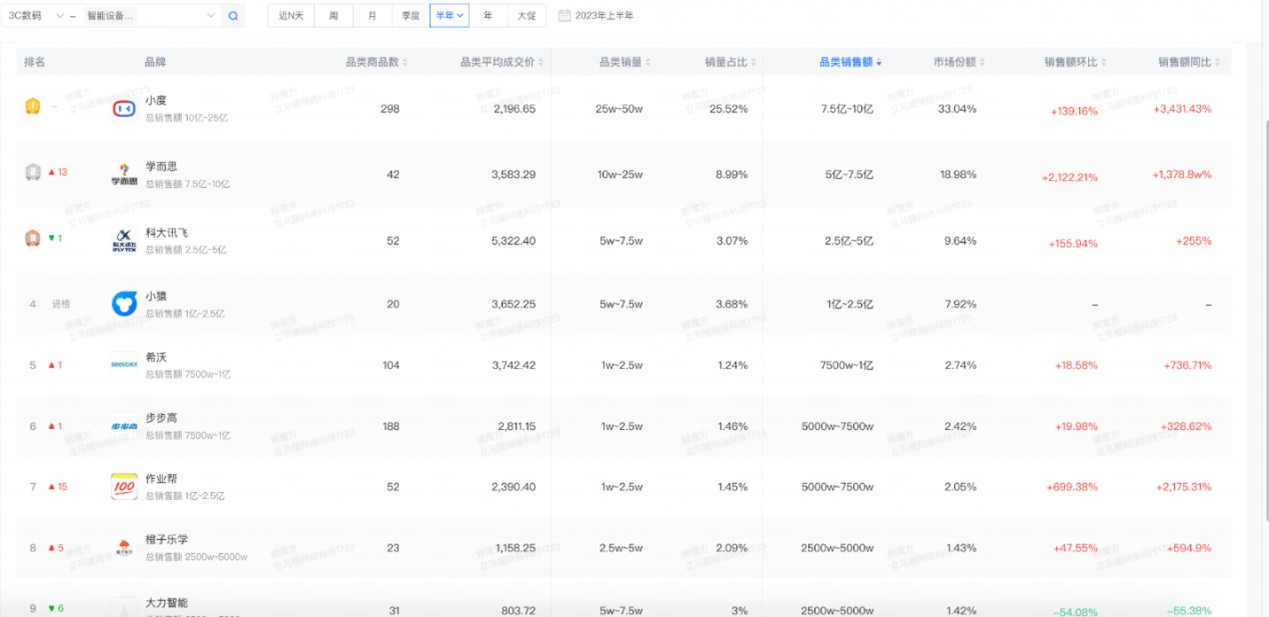Open the 智能设备 subcategory dropdown
Screen dimensions: 1269x617
pyautogui.click(x=151, y=16)
